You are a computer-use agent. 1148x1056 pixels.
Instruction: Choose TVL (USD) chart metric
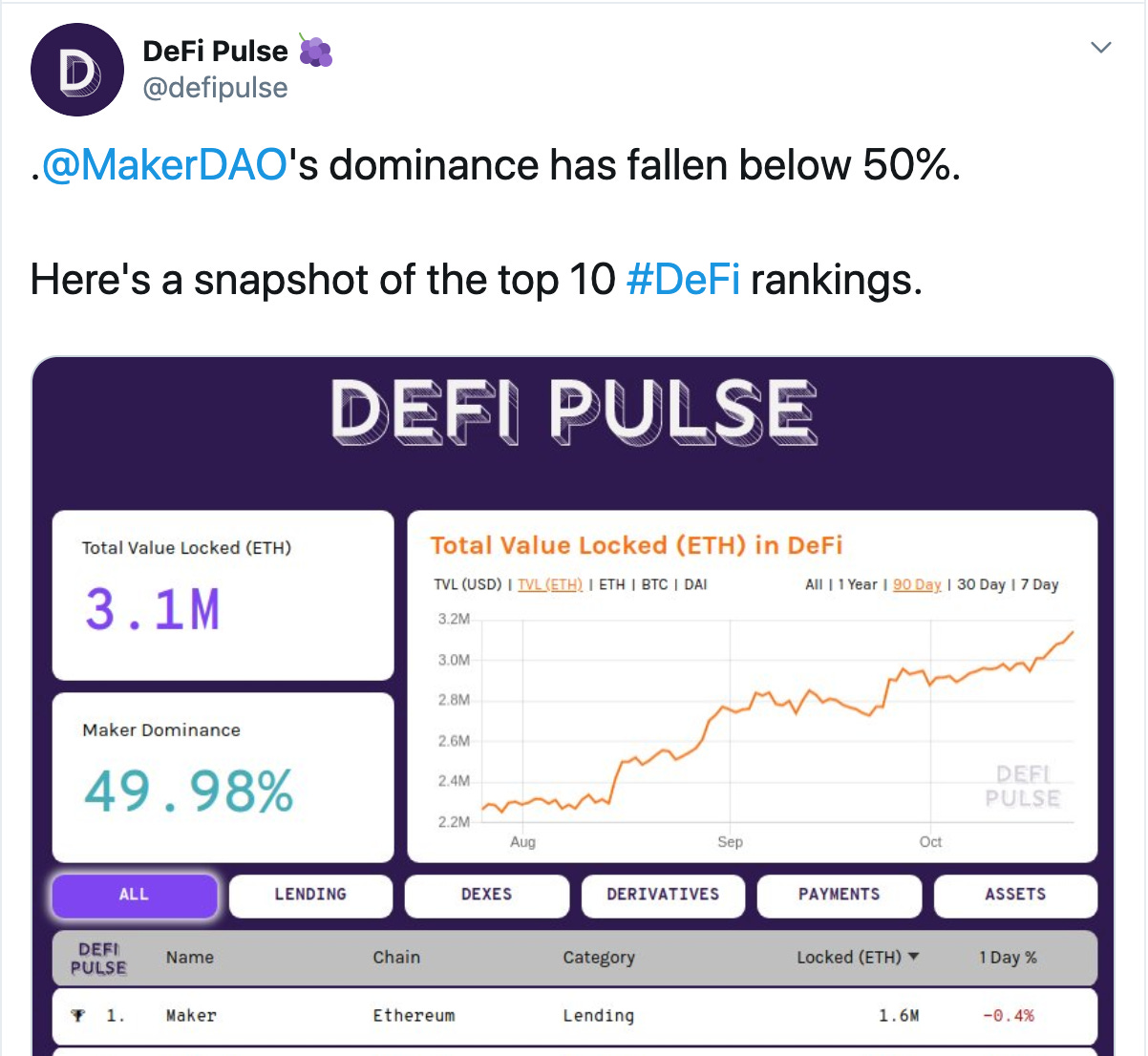(467, 584)
